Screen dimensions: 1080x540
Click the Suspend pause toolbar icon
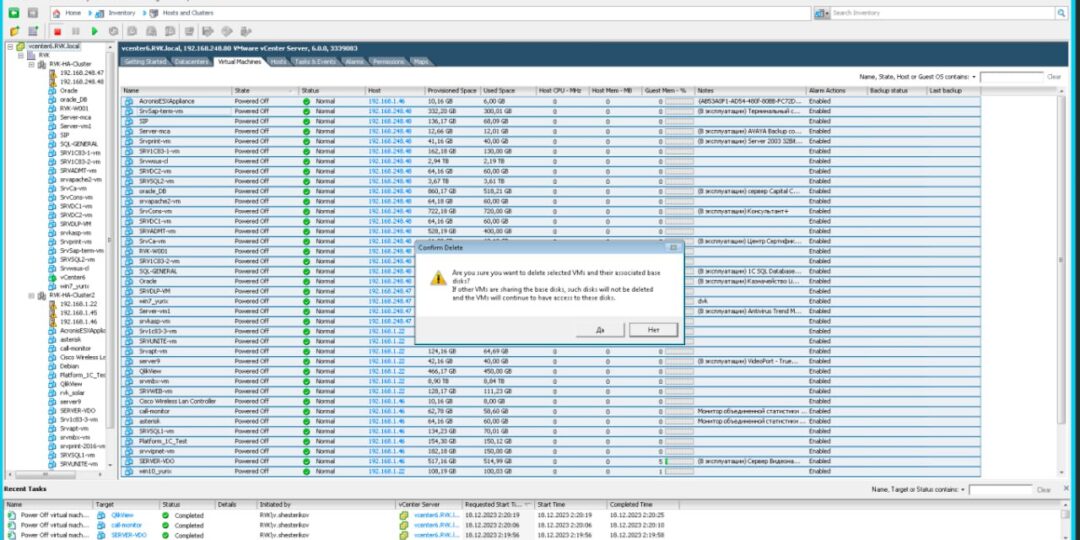(75, 31)
